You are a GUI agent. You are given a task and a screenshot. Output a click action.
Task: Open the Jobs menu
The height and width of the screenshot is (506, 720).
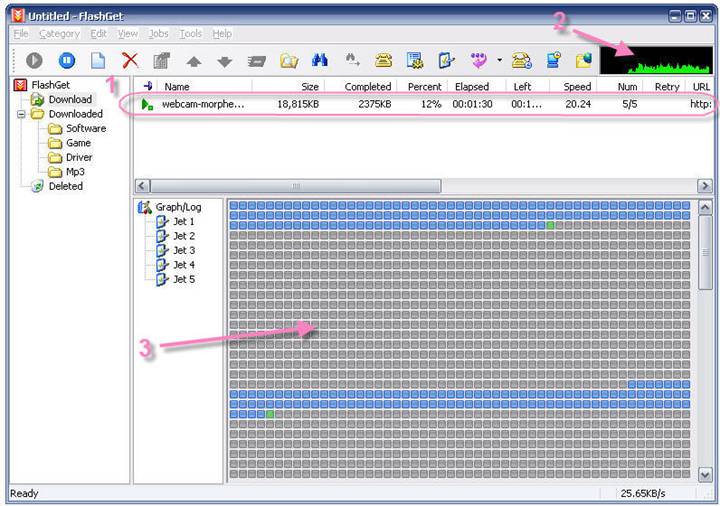tap(158, 34)
